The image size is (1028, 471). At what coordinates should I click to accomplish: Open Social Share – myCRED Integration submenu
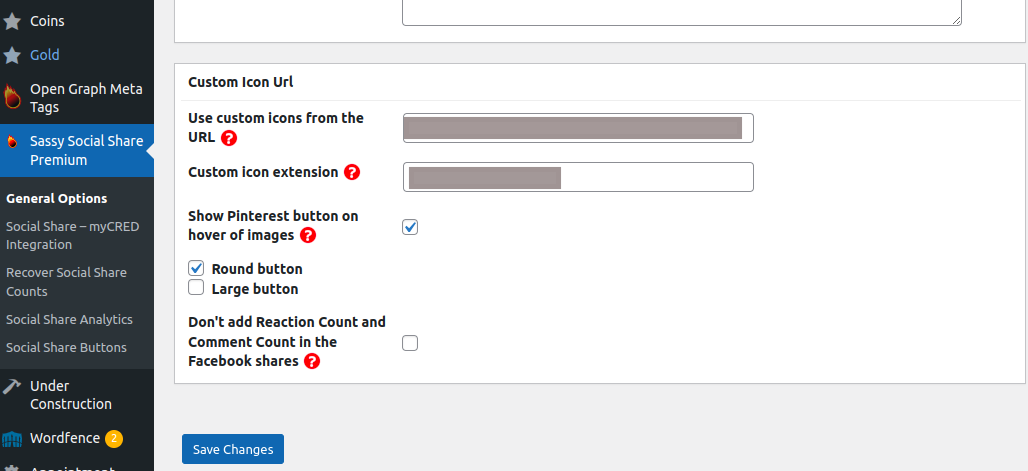click(73, 236)
